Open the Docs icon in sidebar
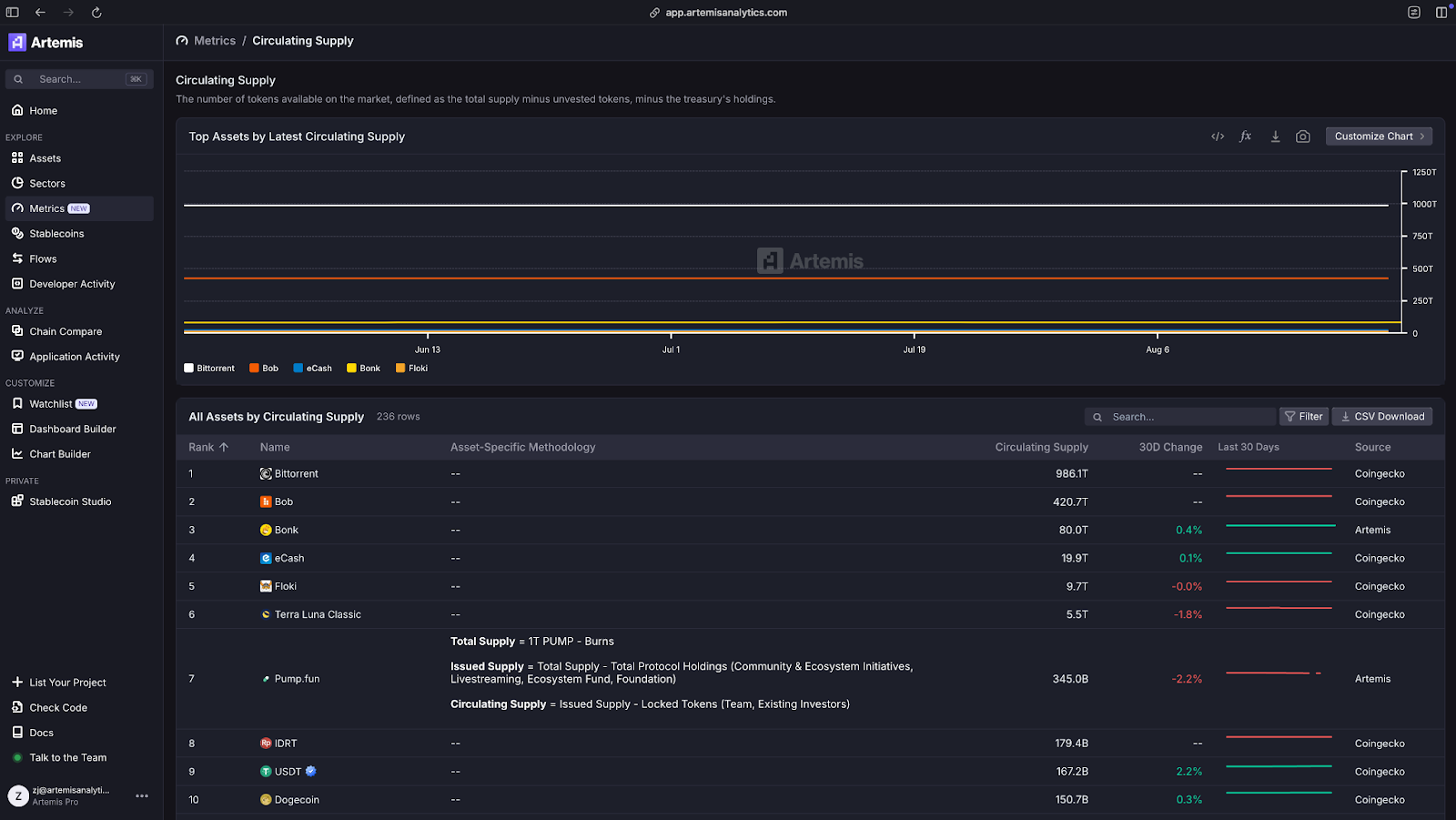Viewport: 1456px width, 820px height. click(x=17, y=732)
